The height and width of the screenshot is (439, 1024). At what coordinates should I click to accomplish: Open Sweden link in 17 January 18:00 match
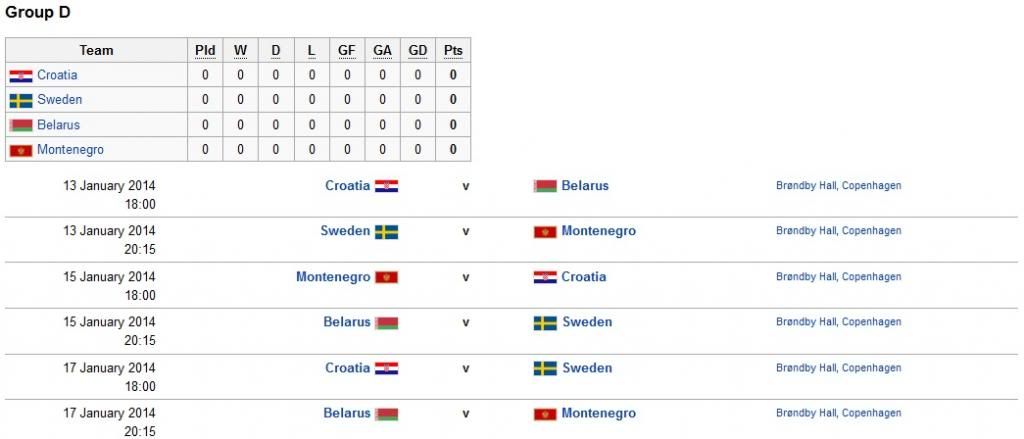pos(587,368)
